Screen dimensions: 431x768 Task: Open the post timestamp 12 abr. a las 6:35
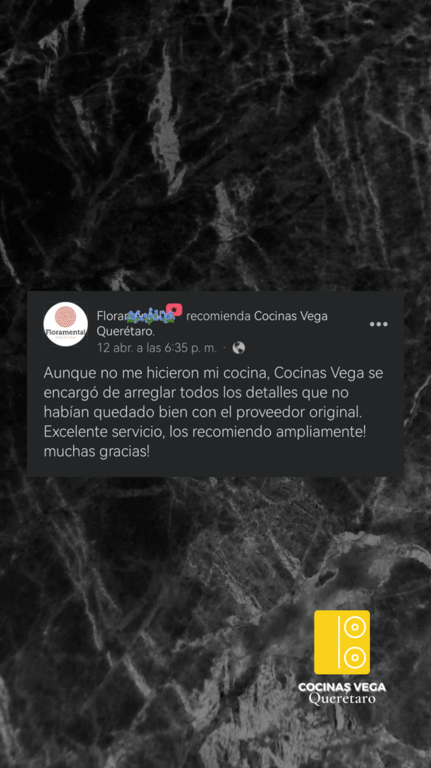coord(157,348)
